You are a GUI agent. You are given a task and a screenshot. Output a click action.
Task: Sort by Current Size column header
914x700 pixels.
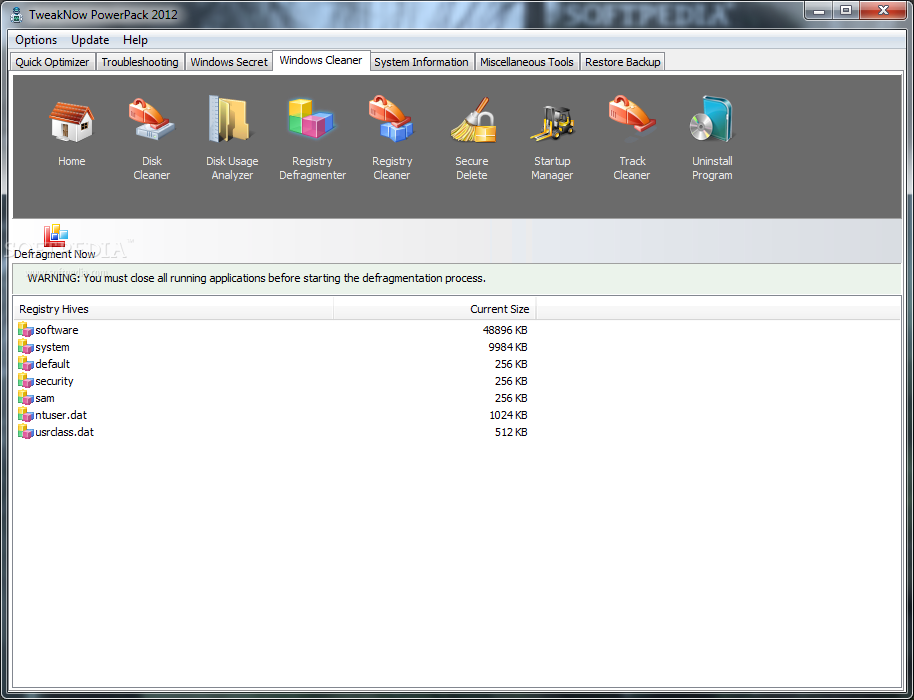click(x=435, y=309)
